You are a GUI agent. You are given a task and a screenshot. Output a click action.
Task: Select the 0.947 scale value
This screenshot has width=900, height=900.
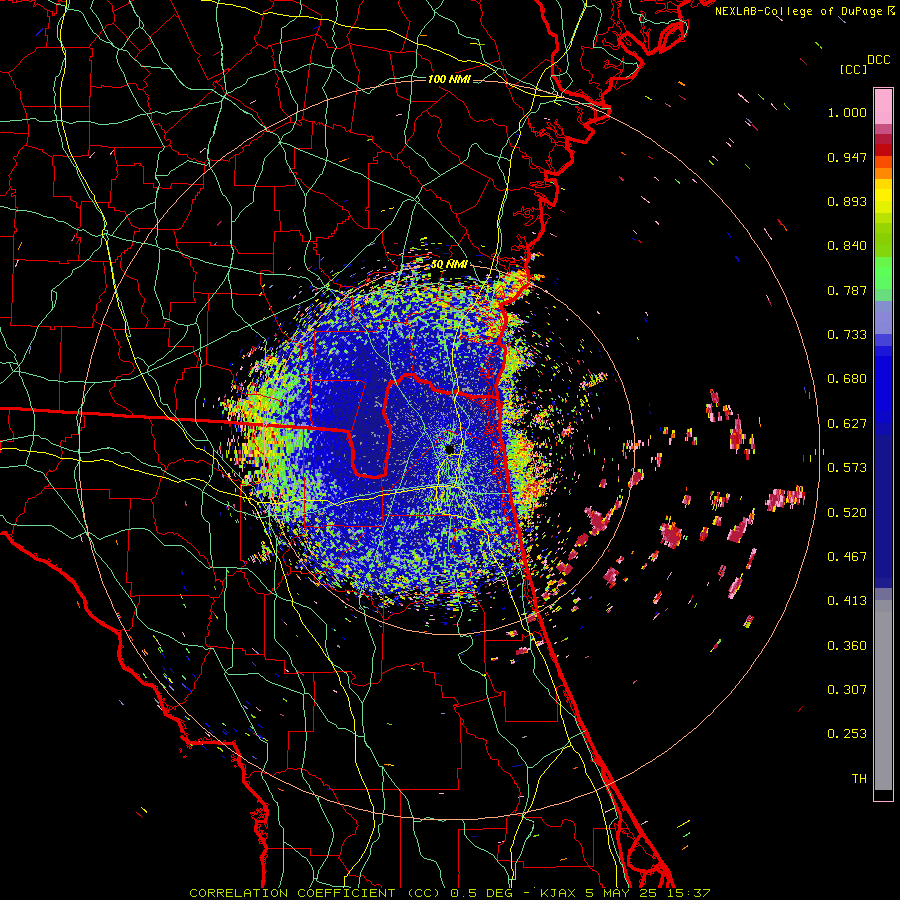(847, 157)
